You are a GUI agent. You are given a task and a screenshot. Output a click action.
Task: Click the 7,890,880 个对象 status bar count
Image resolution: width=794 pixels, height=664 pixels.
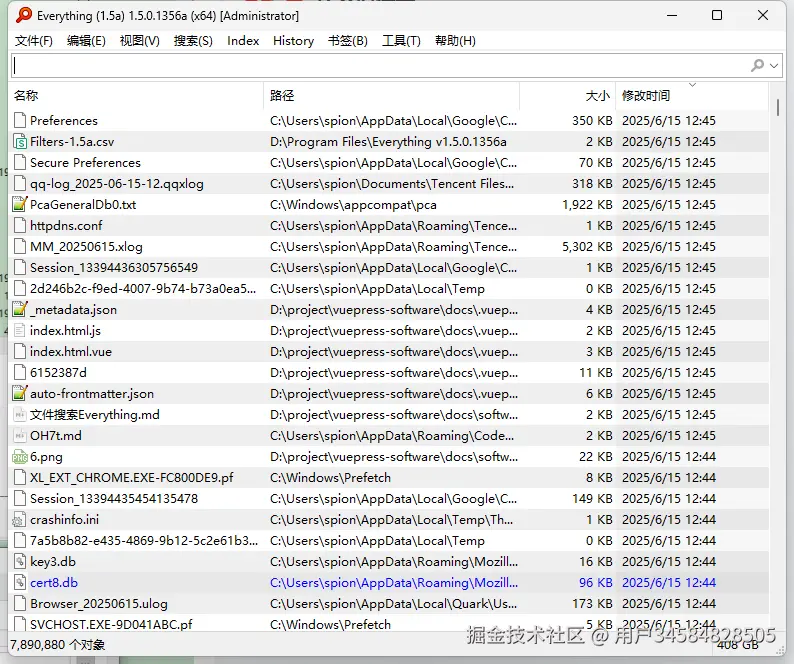pyautogui.click(x=57, y=645)
